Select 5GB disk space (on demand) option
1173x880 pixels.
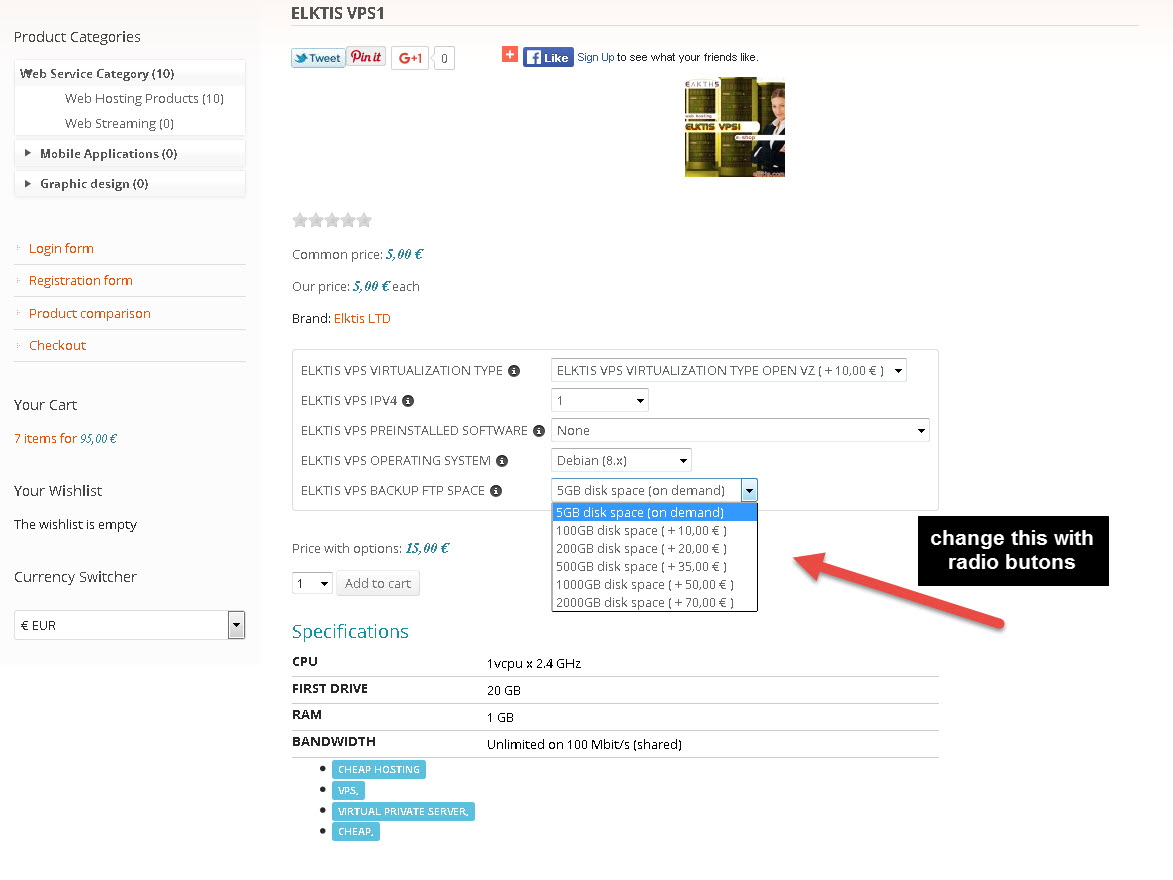[655, 513]
